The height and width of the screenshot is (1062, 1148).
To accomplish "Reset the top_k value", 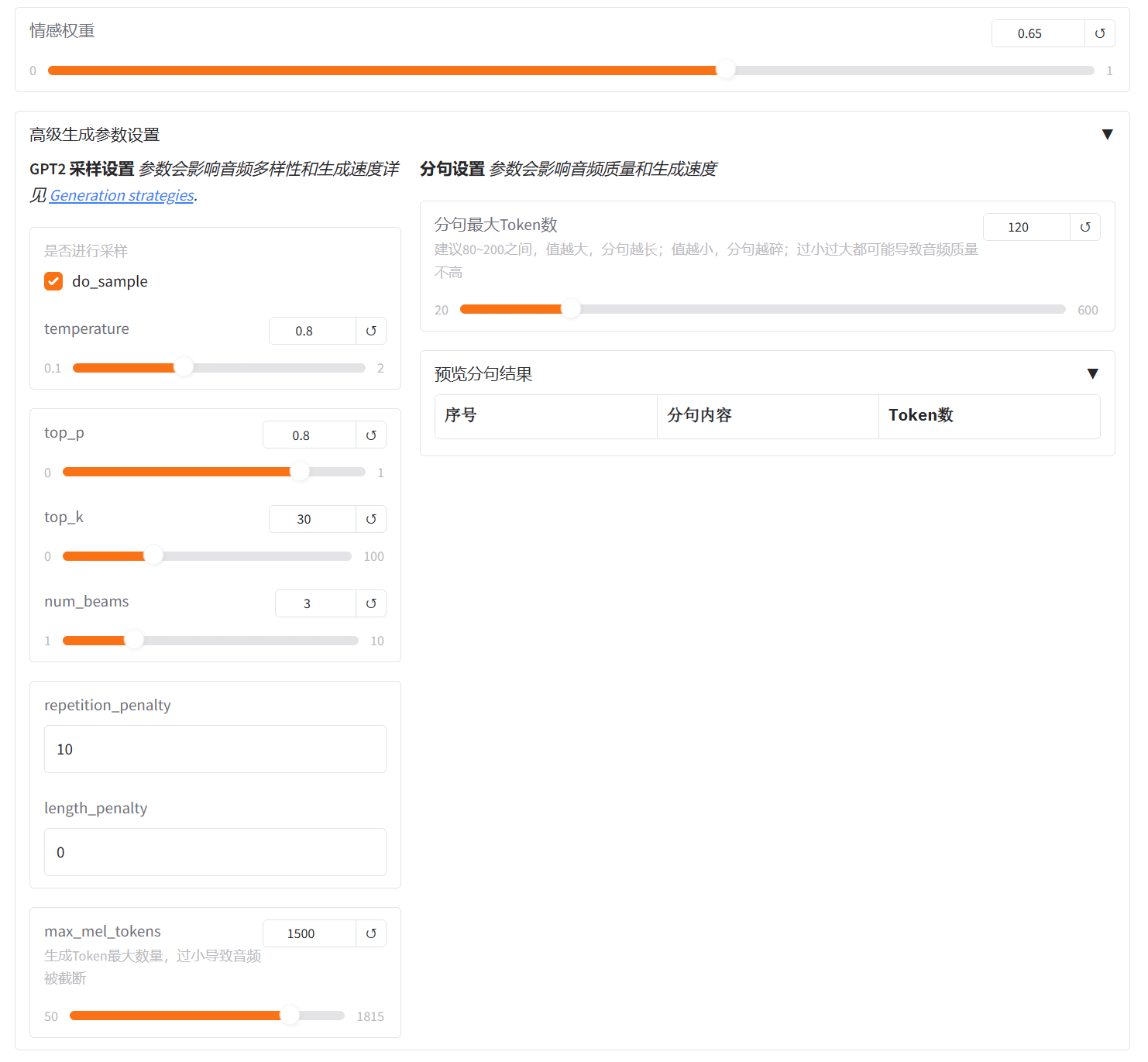I will click(371, 519).
